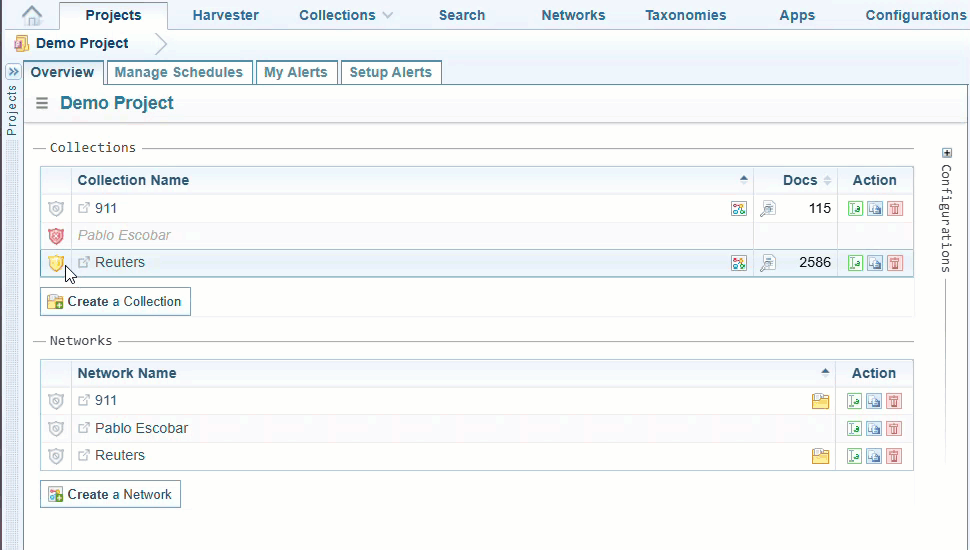Delete the 911 network with its trash icon
970x550 pixels.
pos(894,401)
